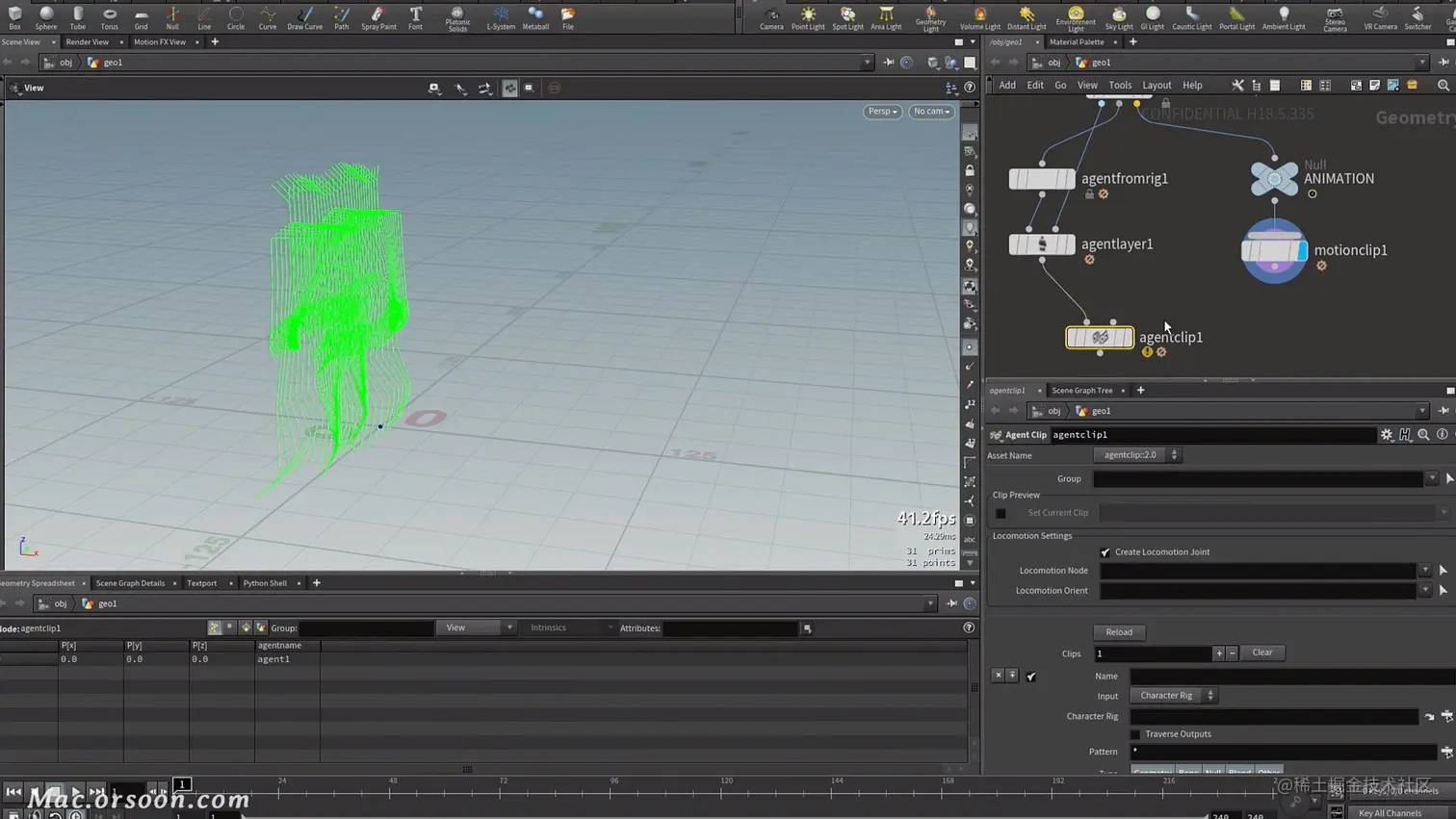
Task: Toggle the Set Current Clip checkbox
Action: pyautogui.click(x=1001, y=513)
